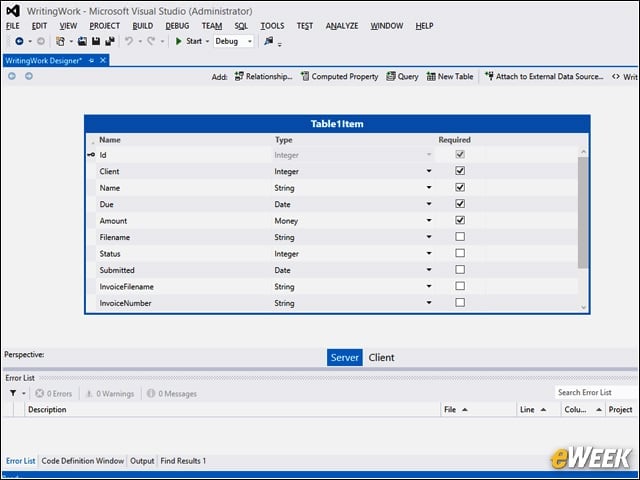
Task: Click the open file toolbar icon
Action: 82,41
